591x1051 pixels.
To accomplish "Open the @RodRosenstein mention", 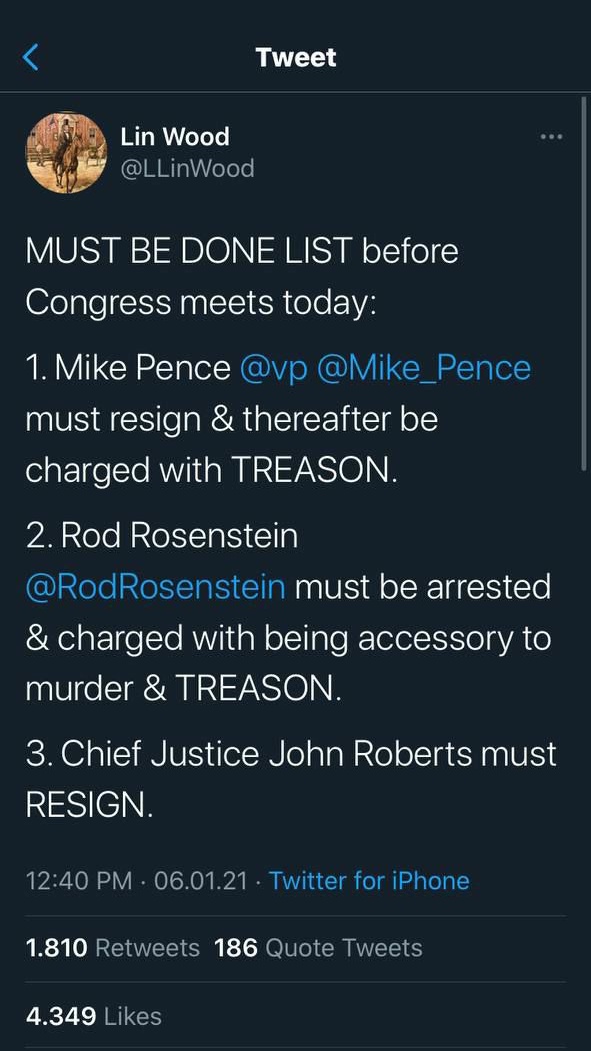I will click(155, 586).
